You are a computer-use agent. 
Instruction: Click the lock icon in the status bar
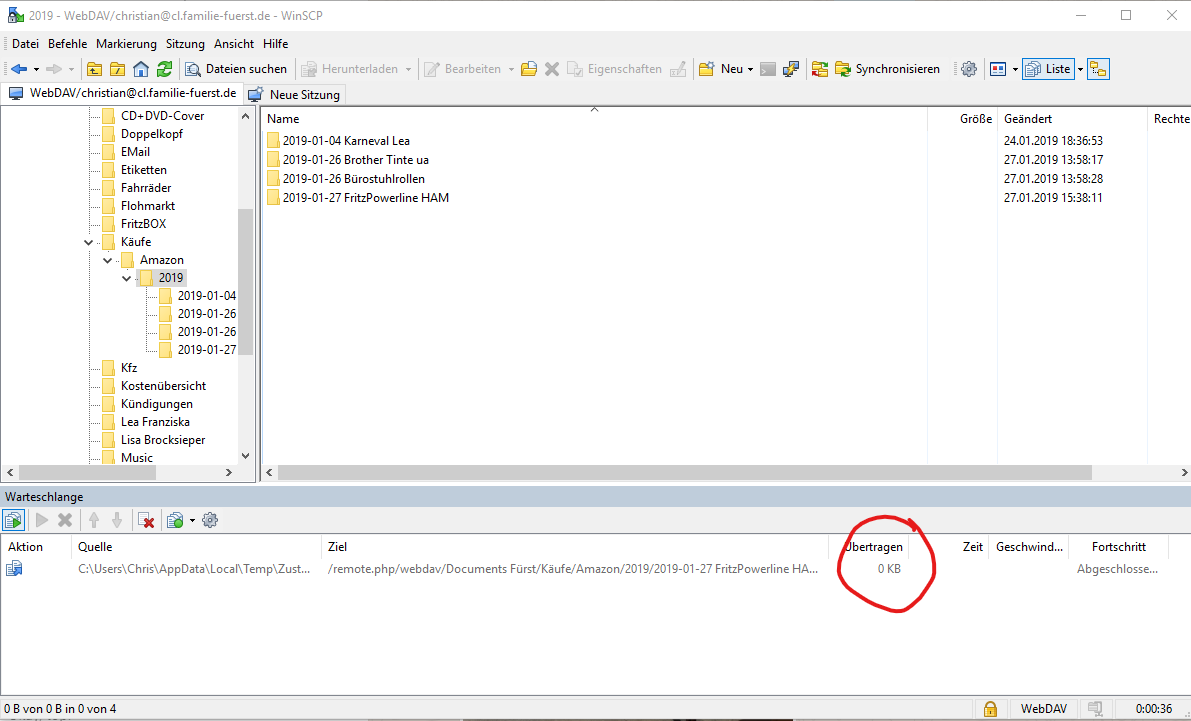pos(990,708)
